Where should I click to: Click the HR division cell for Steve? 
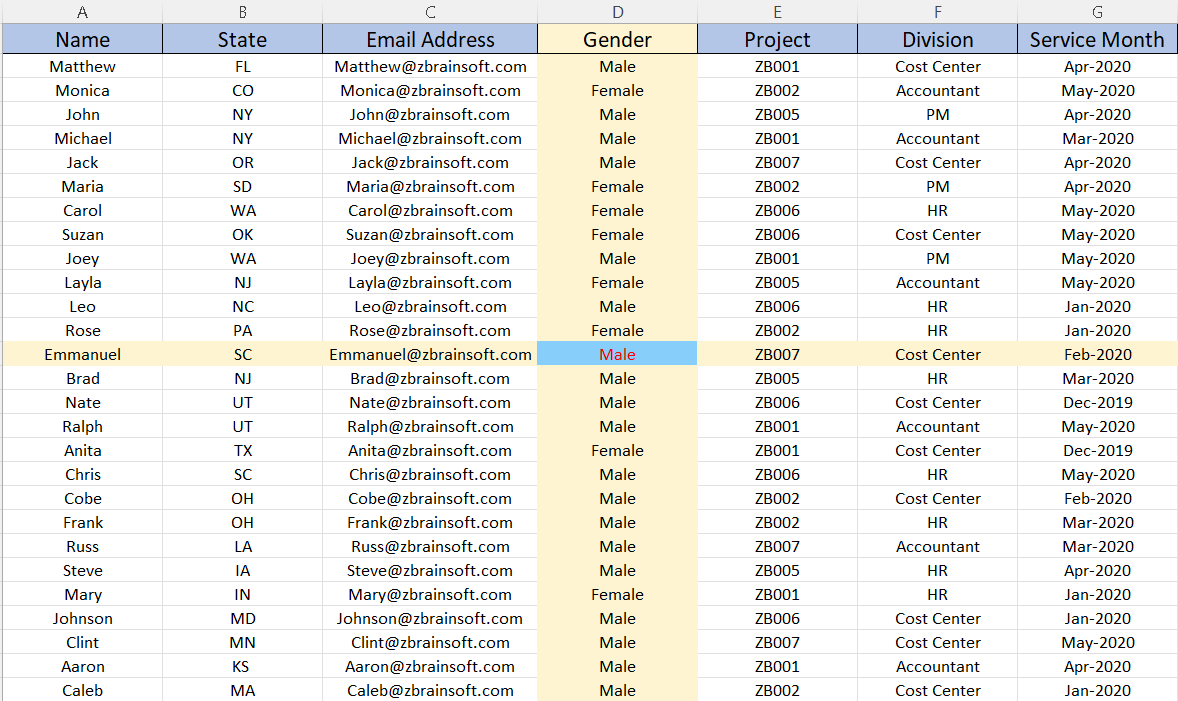[x=937, y=570]
